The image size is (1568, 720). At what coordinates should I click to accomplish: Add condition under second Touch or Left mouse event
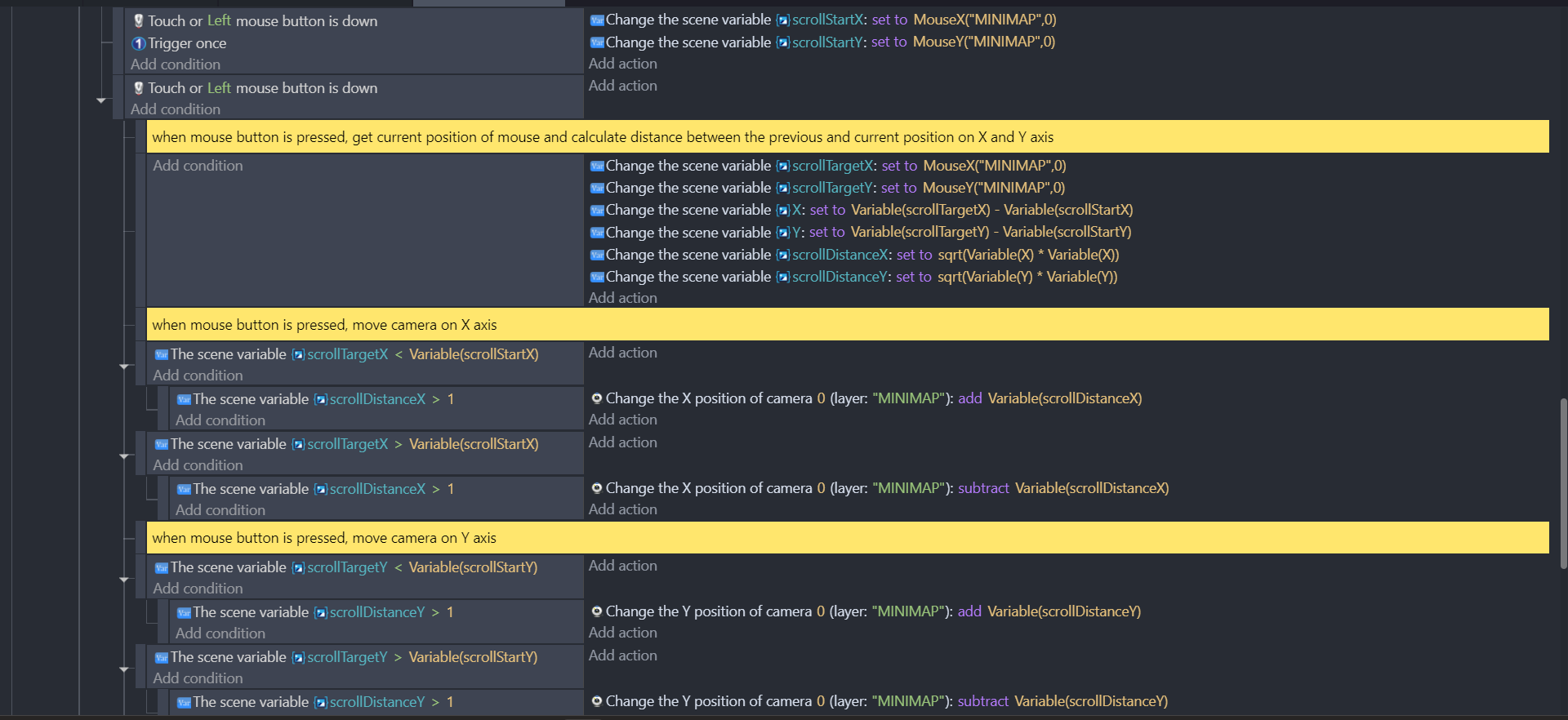pyautogui.click(x=176, y=109)
